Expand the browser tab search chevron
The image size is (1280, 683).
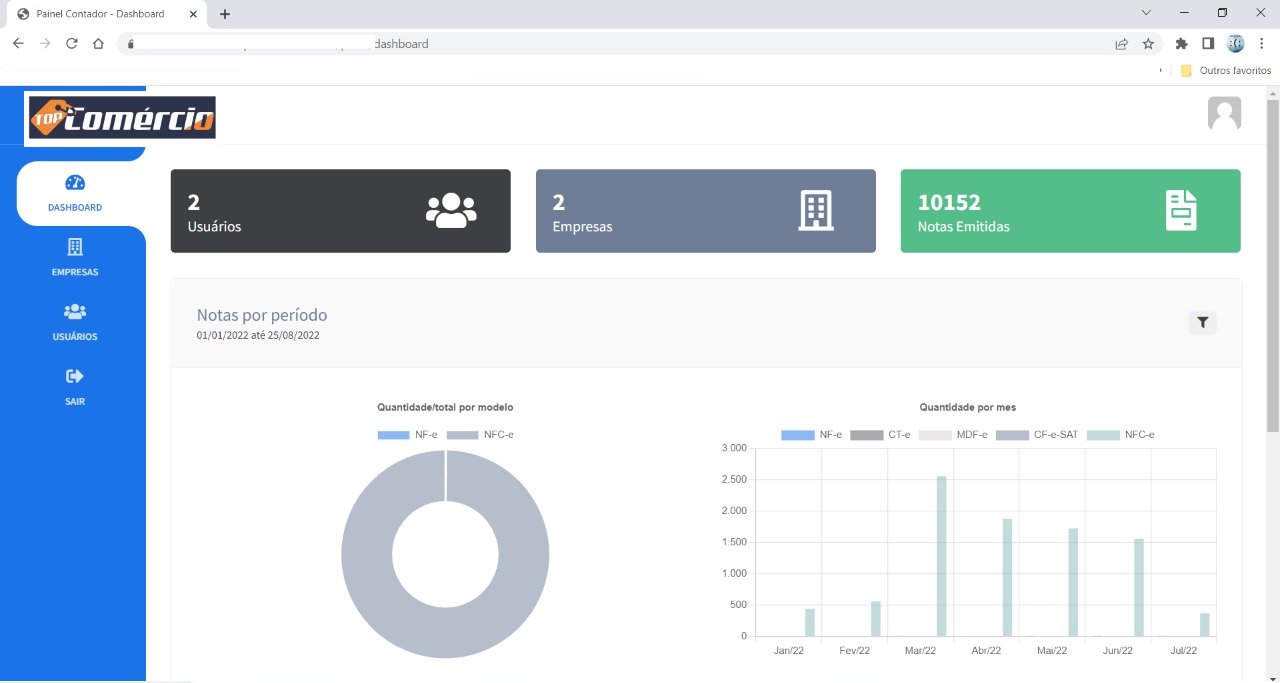[1146, 13]
